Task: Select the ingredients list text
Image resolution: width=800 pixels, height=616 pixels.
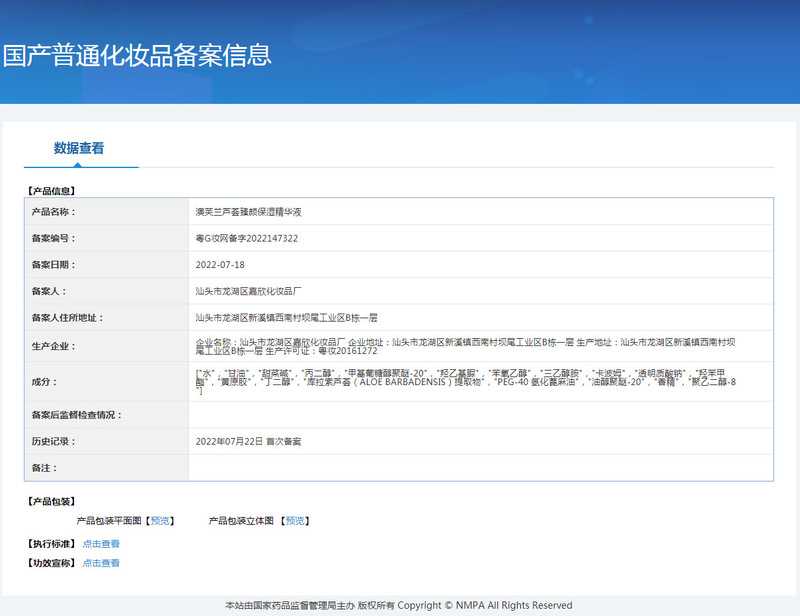Action: (x=465, y=382)
